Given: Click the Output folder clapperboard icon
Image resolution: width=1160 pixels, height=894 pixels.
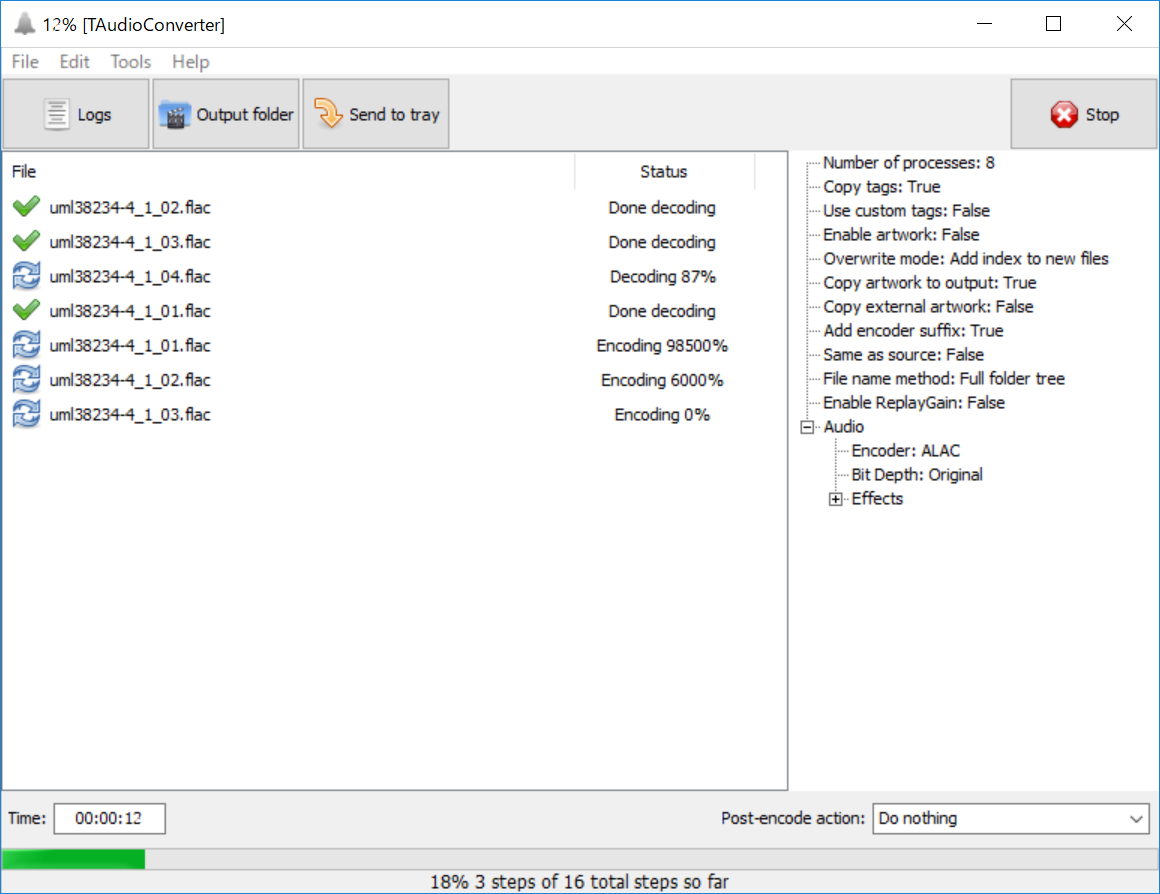Looking at the screenshot, I should [x=175, y=115].
